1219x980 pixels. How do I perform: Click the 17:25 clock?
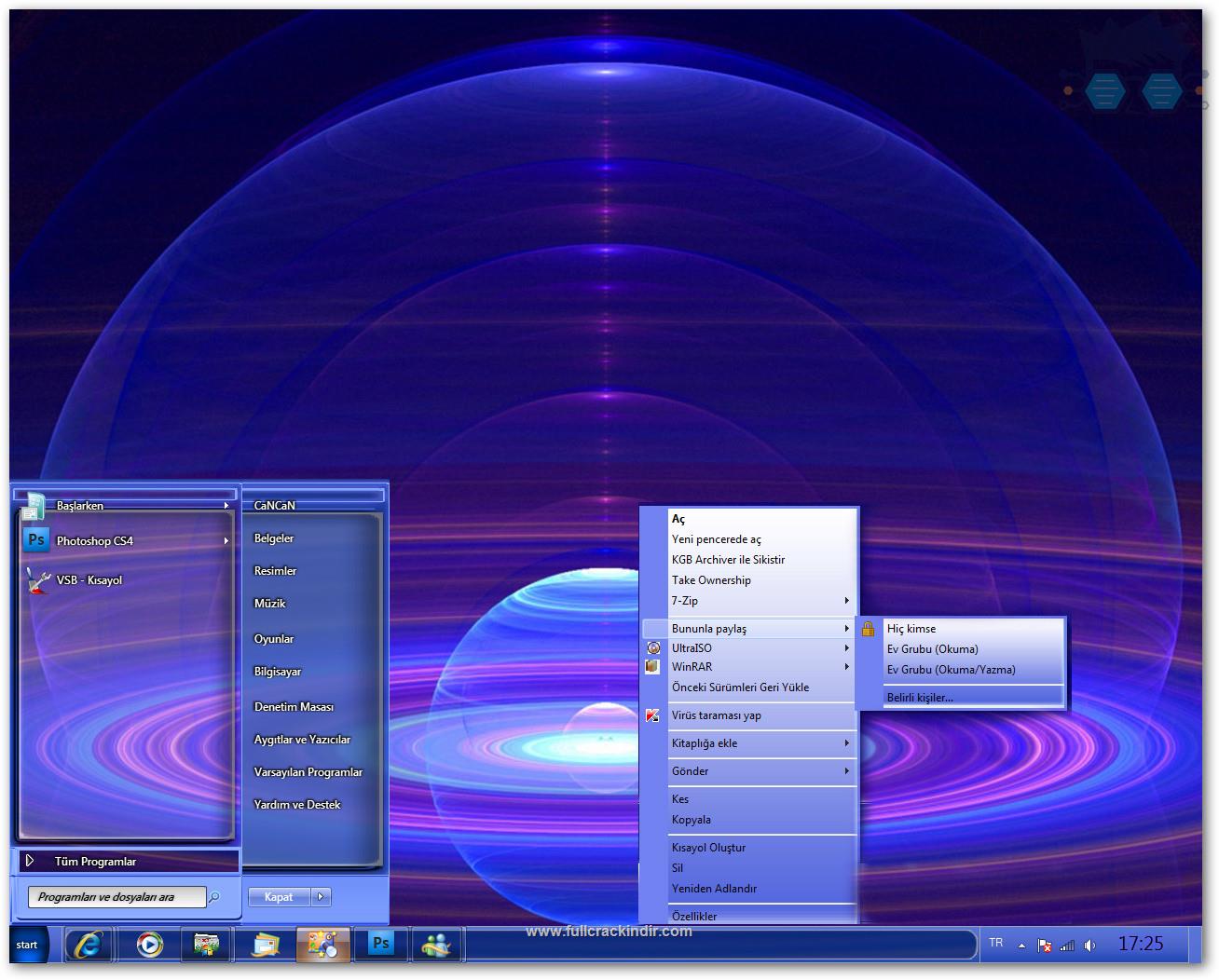tap(1141, 944)
